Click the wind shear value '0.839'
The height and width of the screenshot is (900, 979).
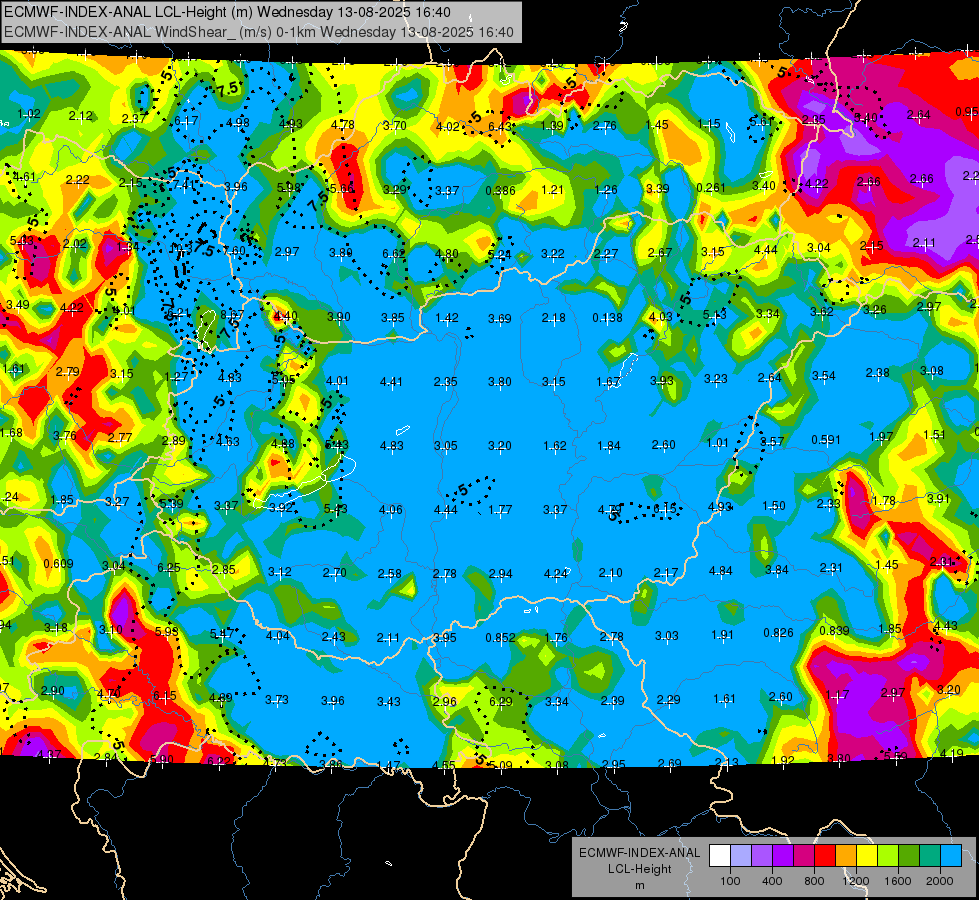[834, 630]
